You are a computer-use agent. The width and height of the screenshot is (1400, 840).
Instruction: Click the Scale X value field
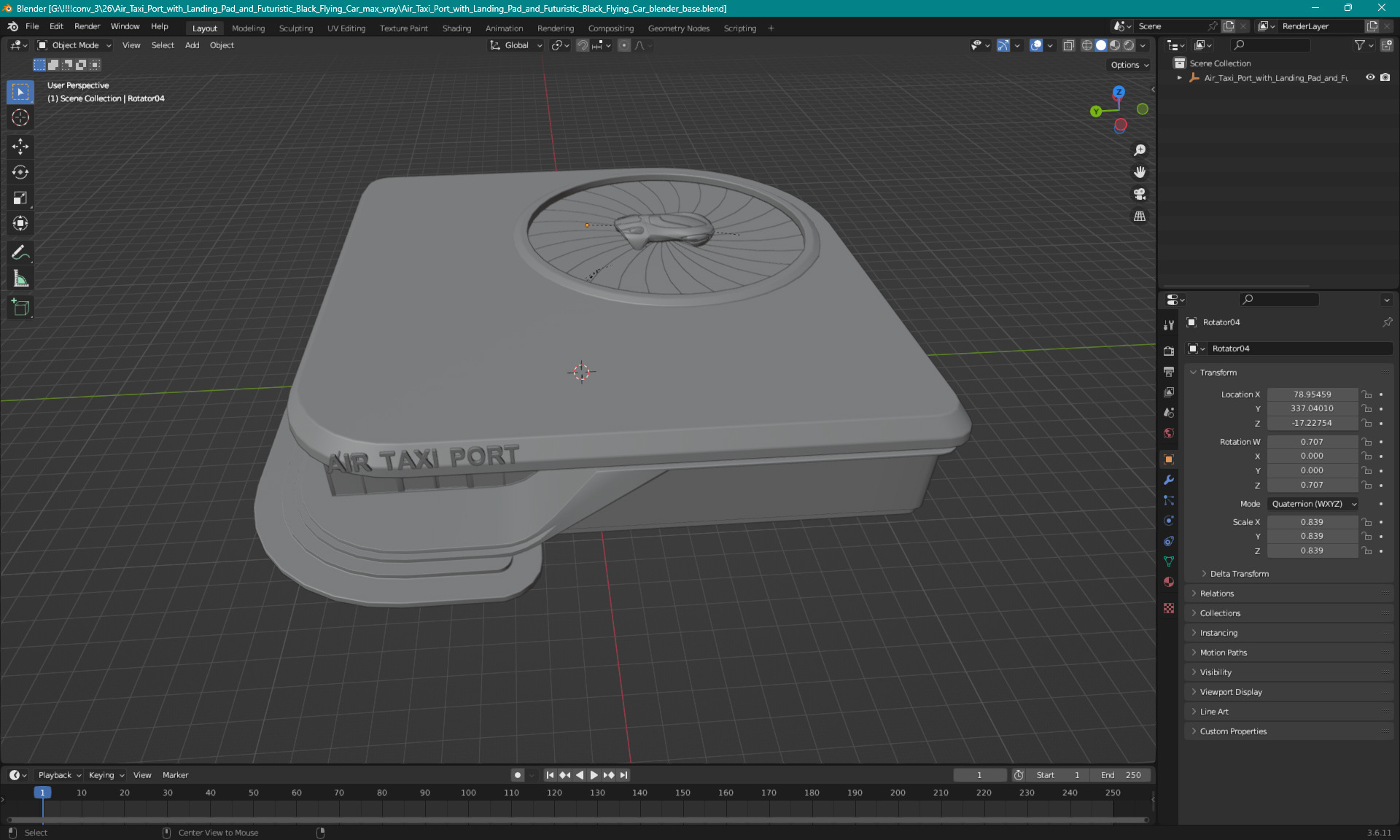[1312, 522]
